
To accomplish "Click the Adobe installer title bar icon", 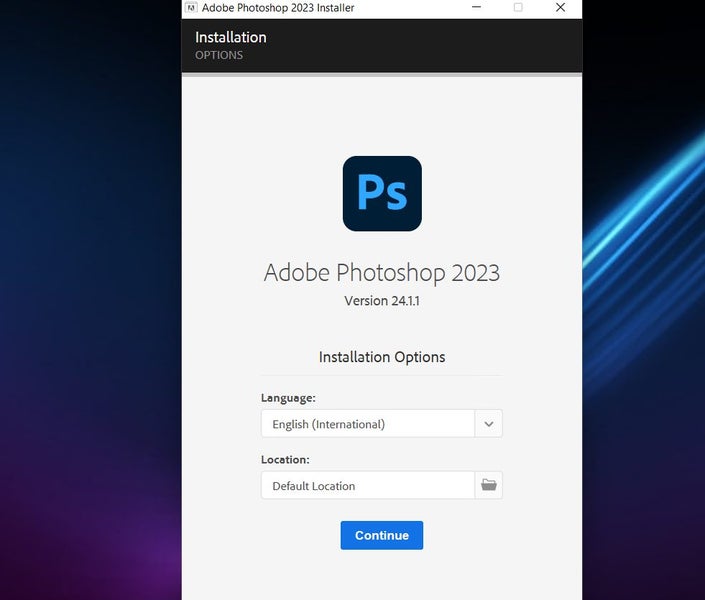I will (x=191, y=8).
